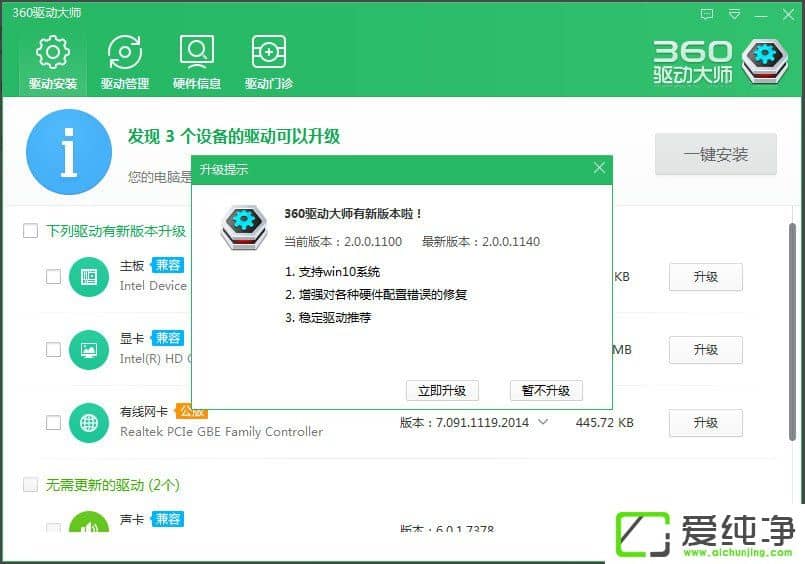This screenshot has width=805, height=564.
Task: Click 立即升级 in the upgrade dialog
Action: click(442, 390)
